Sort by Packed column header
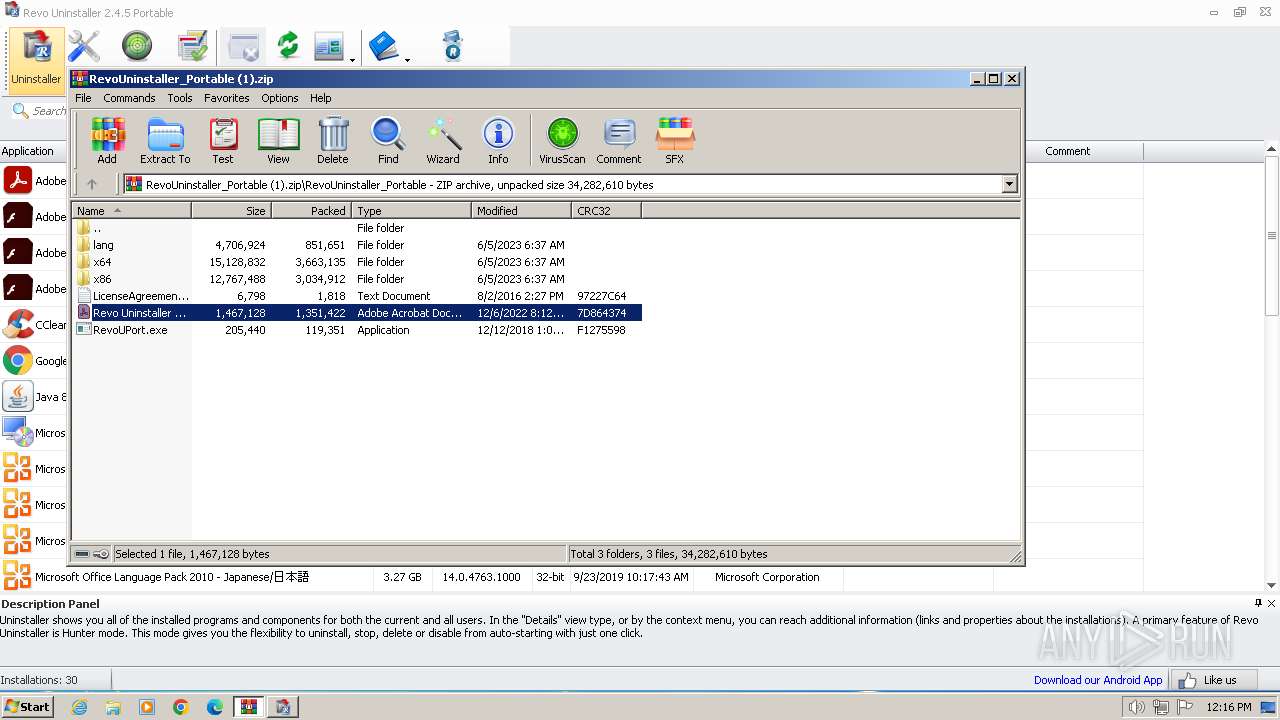 pyautogui.click(x=312, y=211)
